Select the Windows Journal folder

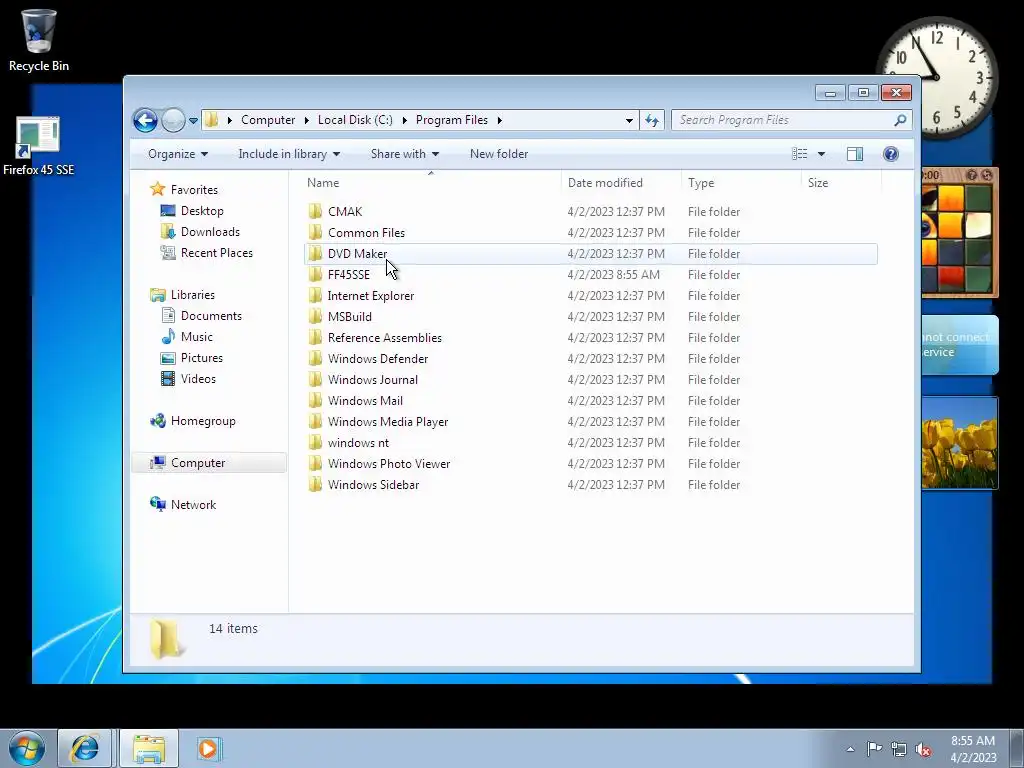pos(591,379)
